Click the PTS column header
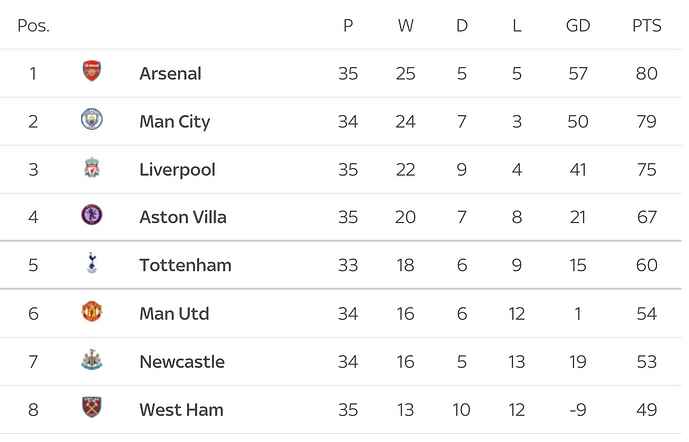689x442 pixels. coord(646,26)
